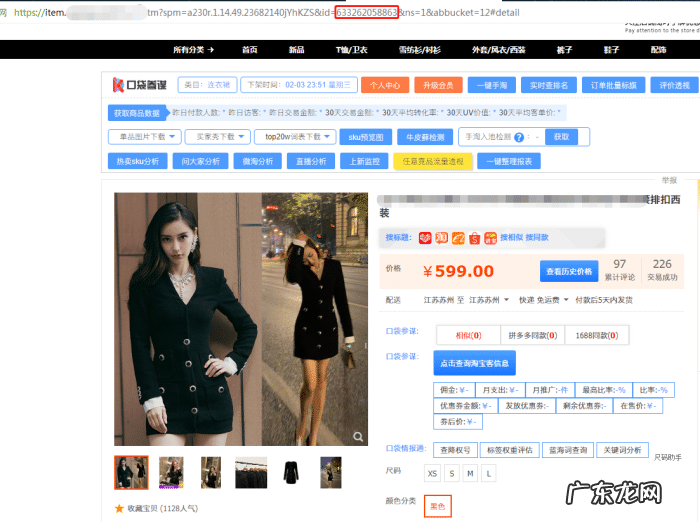
Task: Click the 问大家分析 button
Action: (200, 161)
